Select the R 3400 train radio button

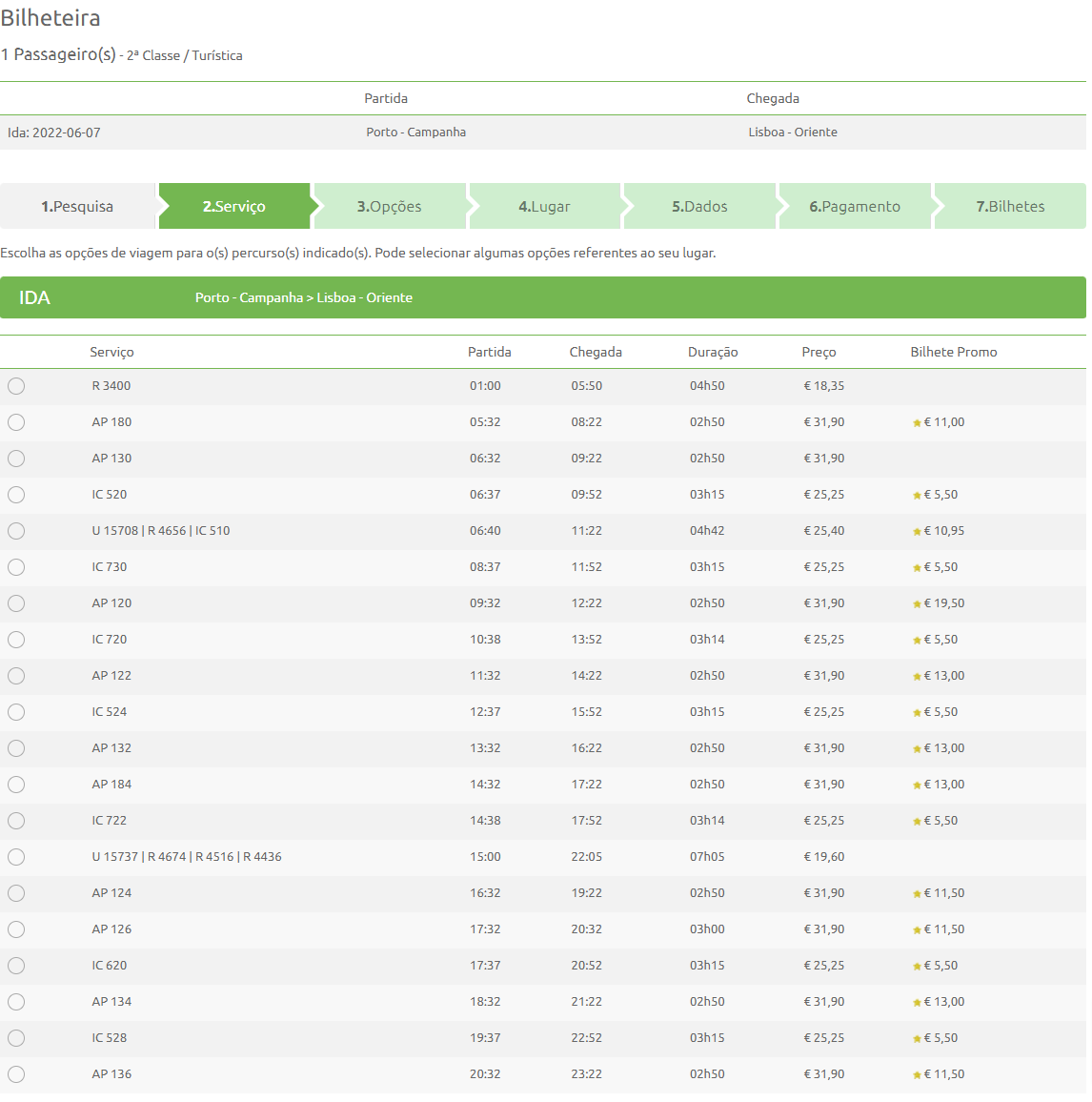pos(16,386)
